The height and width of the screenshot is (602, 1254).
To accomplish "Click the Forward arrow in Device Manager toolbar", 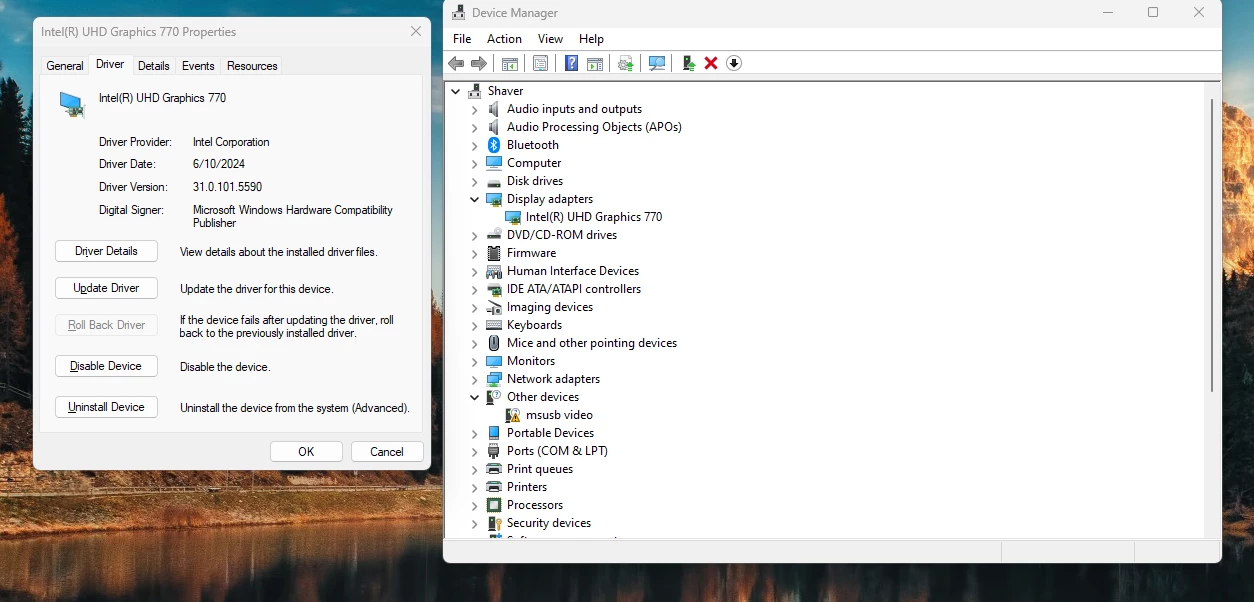I will 479,63.
